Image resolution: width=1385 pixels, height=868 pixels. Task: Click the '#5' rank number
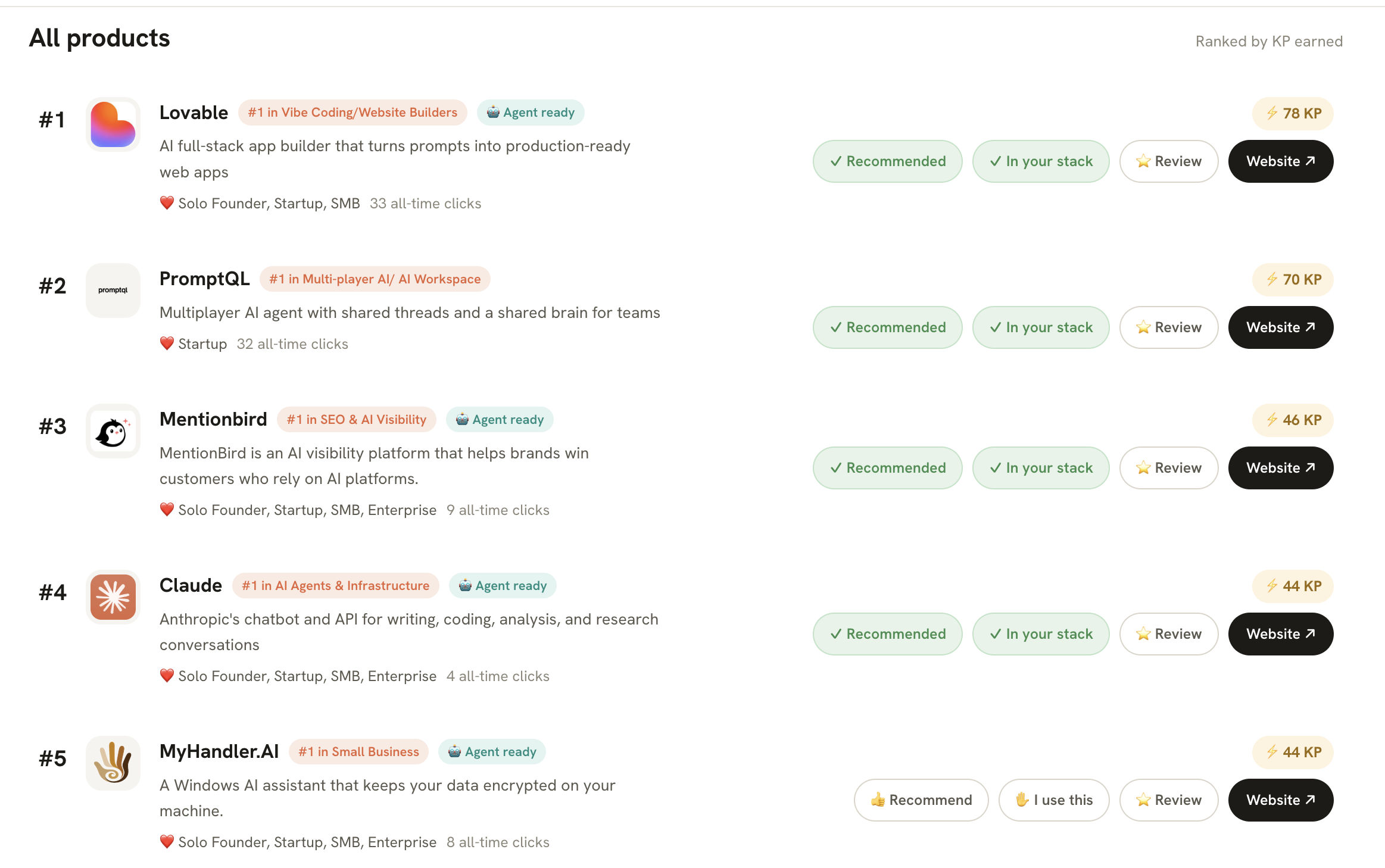52,758
